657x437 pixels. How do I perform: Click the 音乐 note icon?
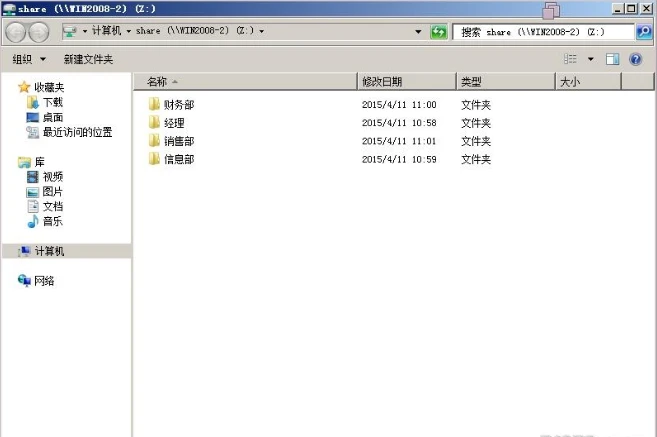point(33,221)
